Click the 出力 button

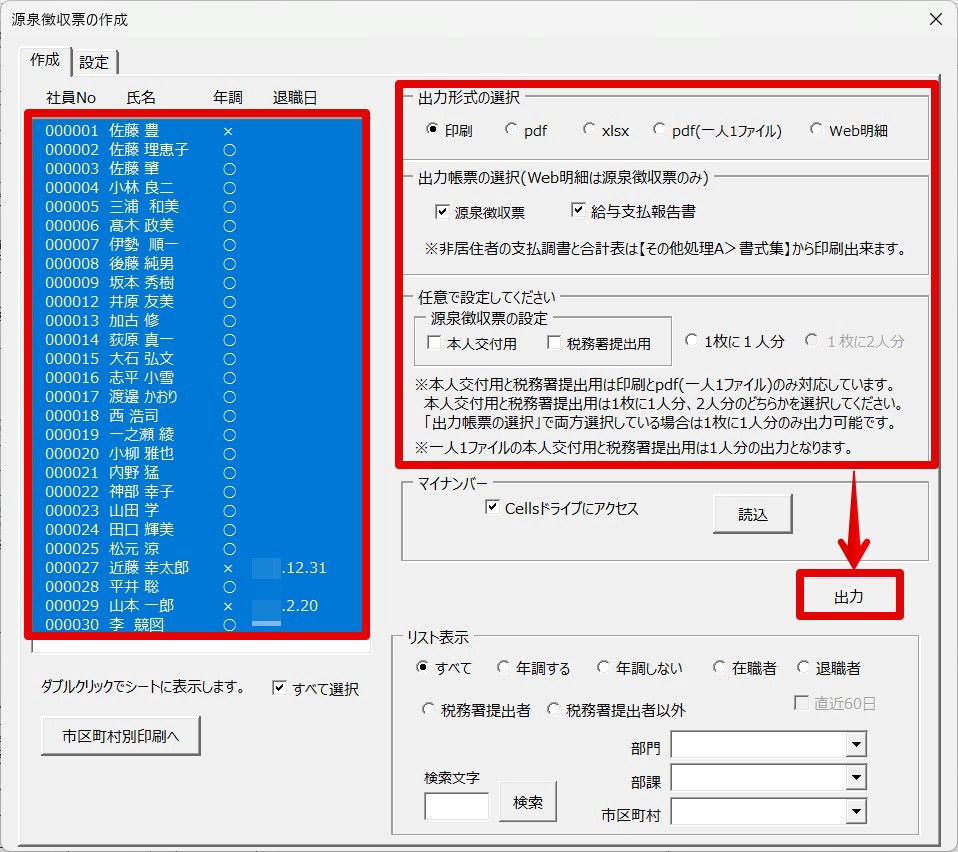849,596
